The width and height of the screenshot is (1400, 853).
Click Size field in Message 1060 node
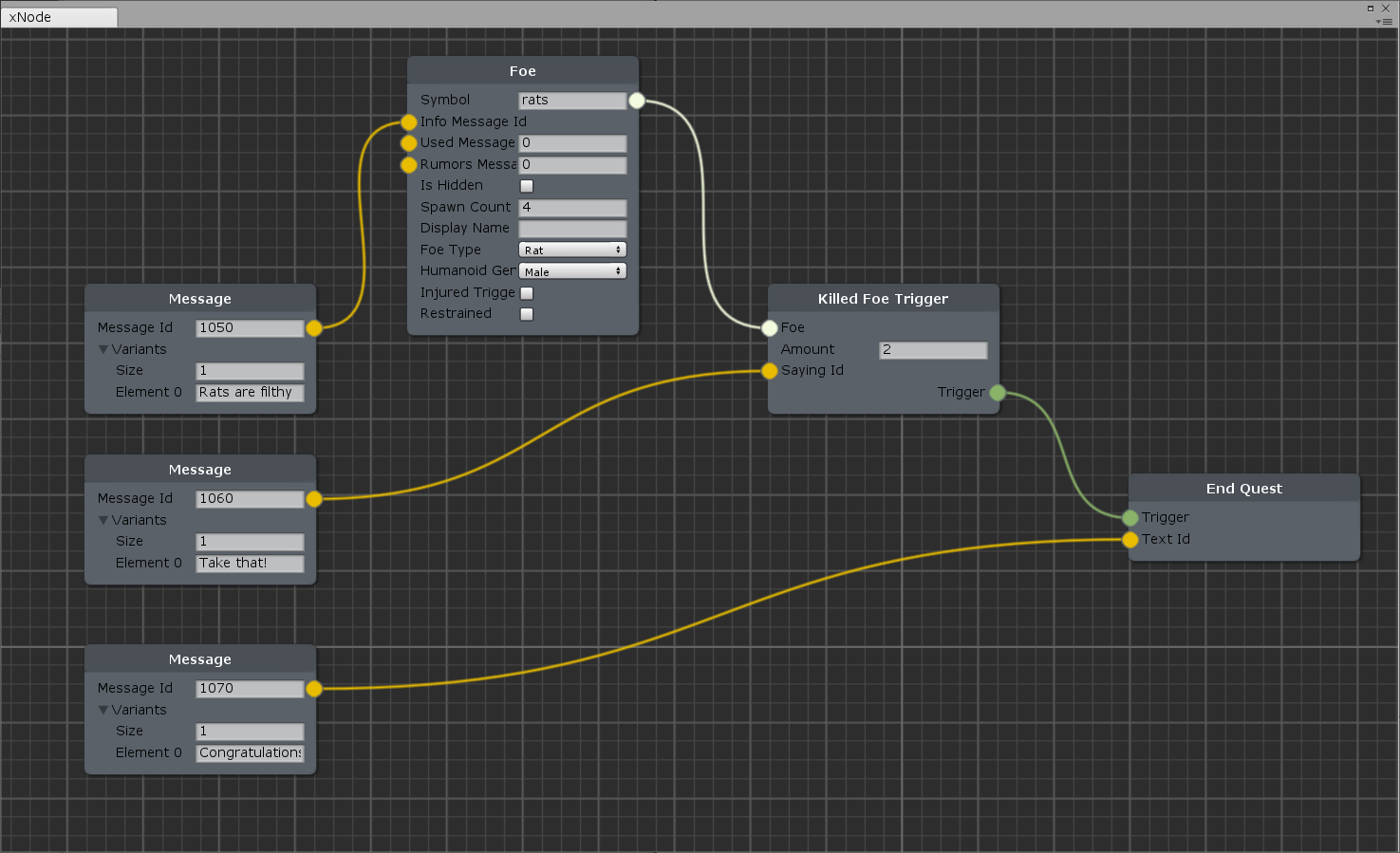[250, 542]
